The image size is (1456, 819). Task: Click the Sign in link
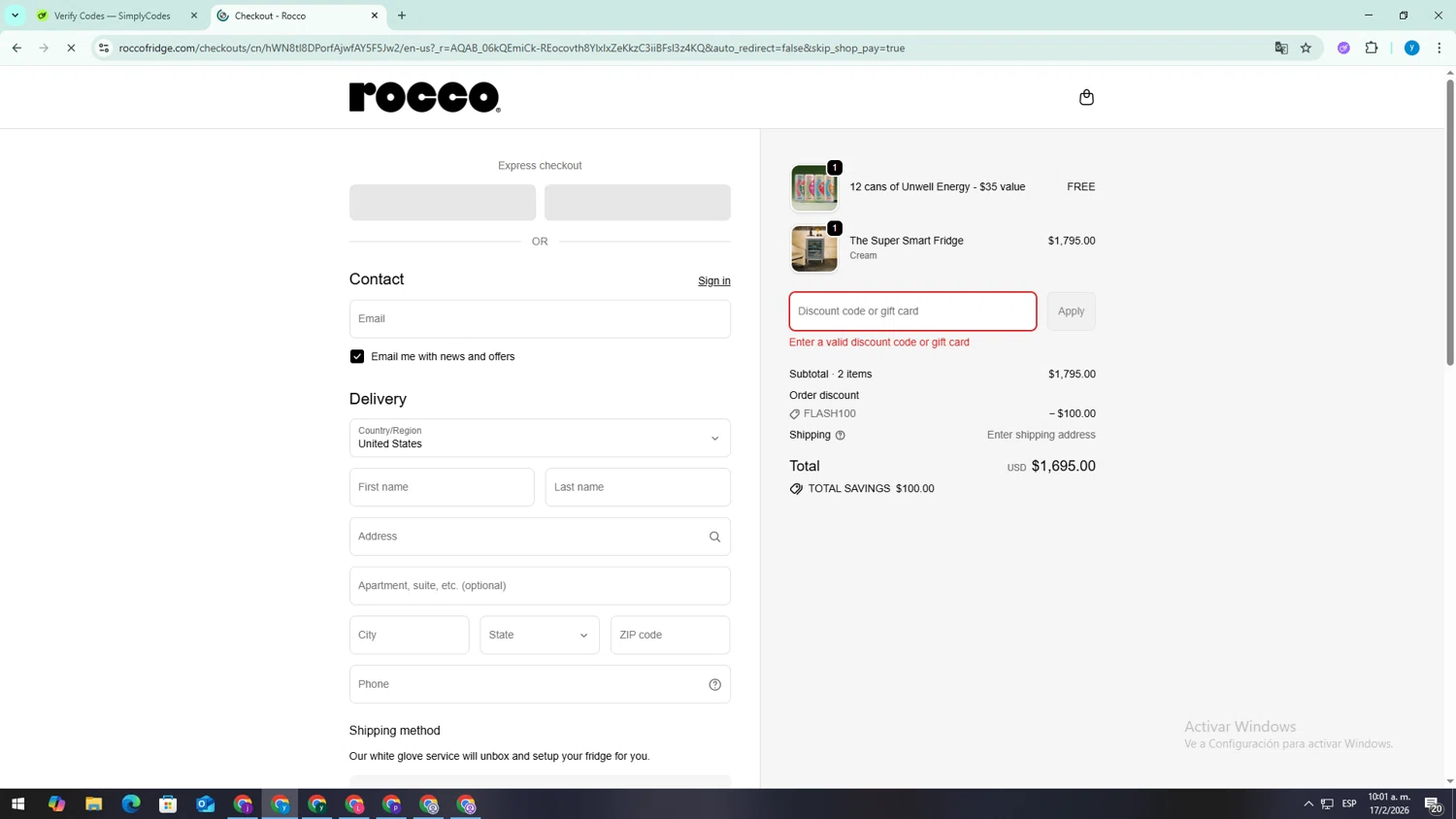click(714, 281)
